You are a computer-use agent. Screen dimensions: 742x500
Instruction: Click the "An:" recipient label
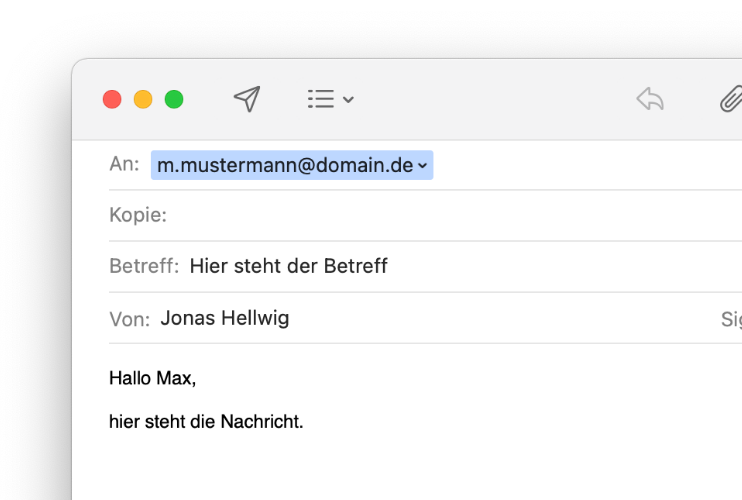click(124, 165)
